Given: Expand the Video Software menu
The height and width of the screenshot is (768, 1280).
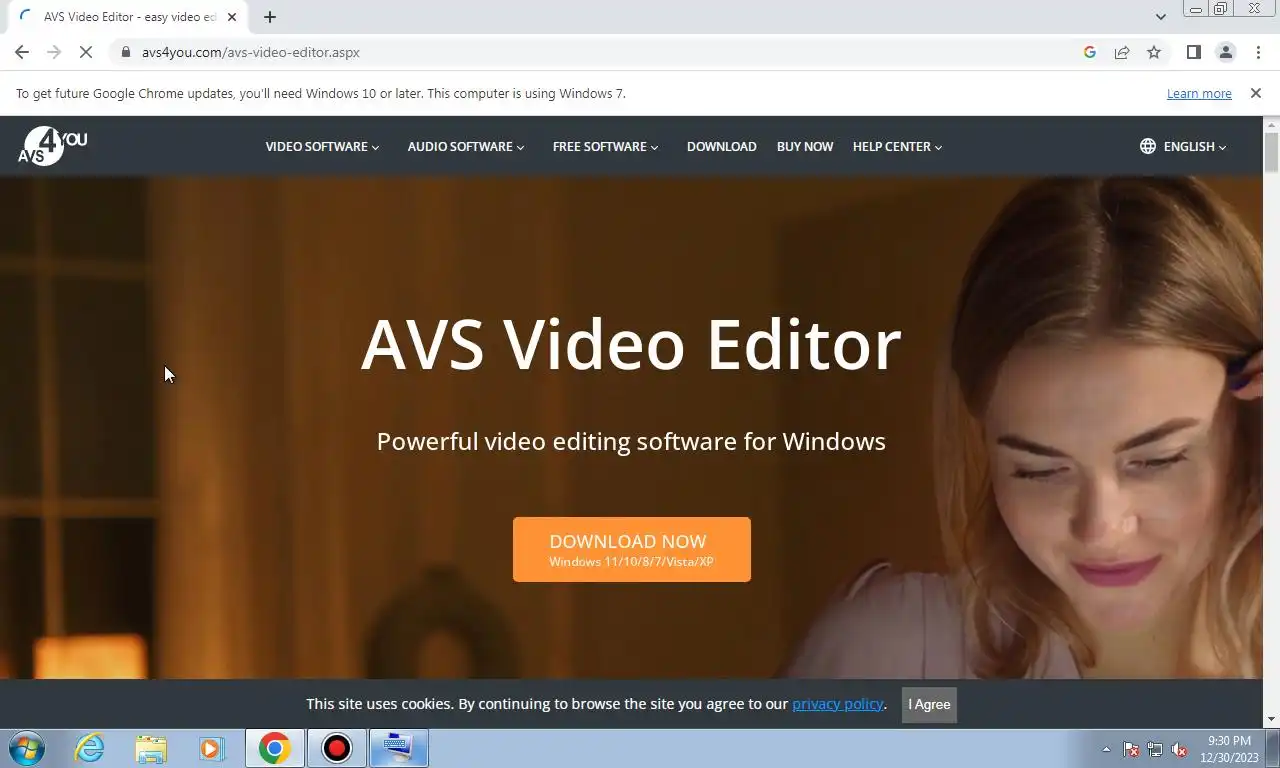Looking at the screenshot, I should coord(322,146).
